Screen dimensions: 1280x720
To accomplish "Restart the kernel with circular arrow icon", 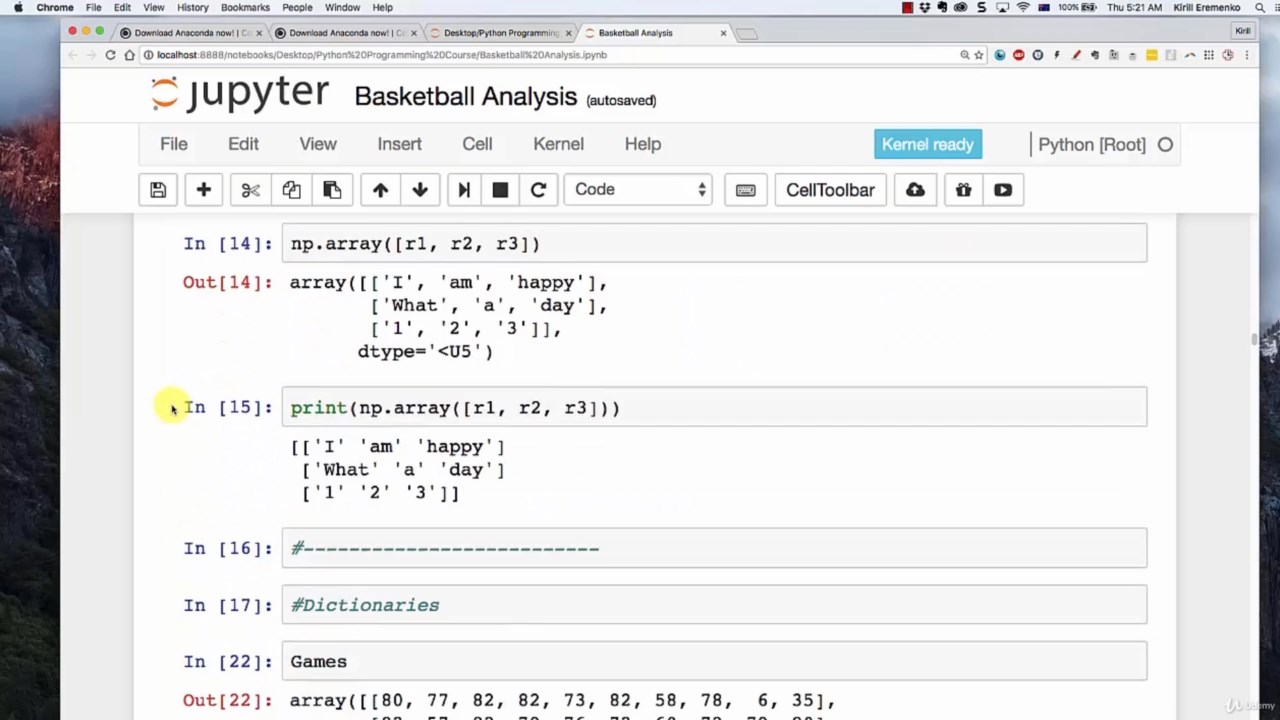I will pyautogui.click(x=538, y=190).
